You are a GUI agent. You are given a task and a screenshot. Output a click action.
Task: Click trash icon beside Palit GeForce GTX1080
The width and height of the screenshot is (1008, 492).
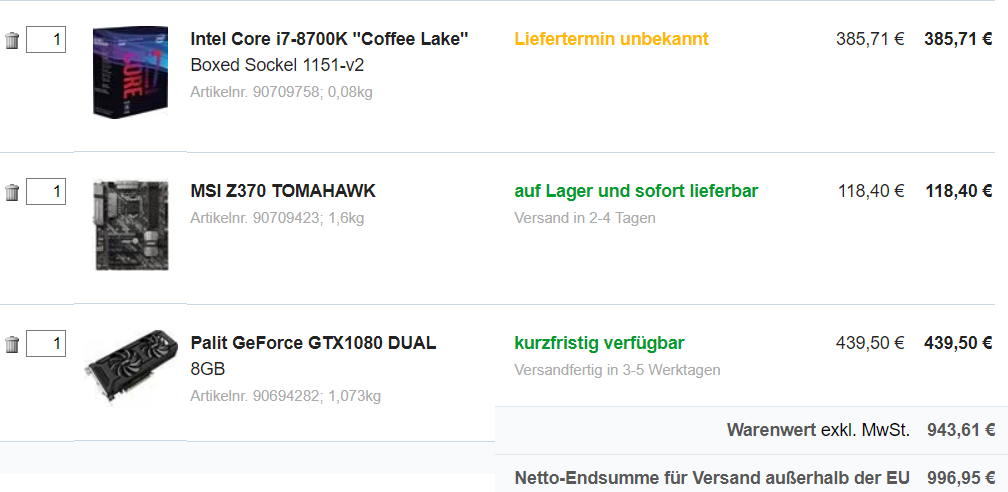12,345
